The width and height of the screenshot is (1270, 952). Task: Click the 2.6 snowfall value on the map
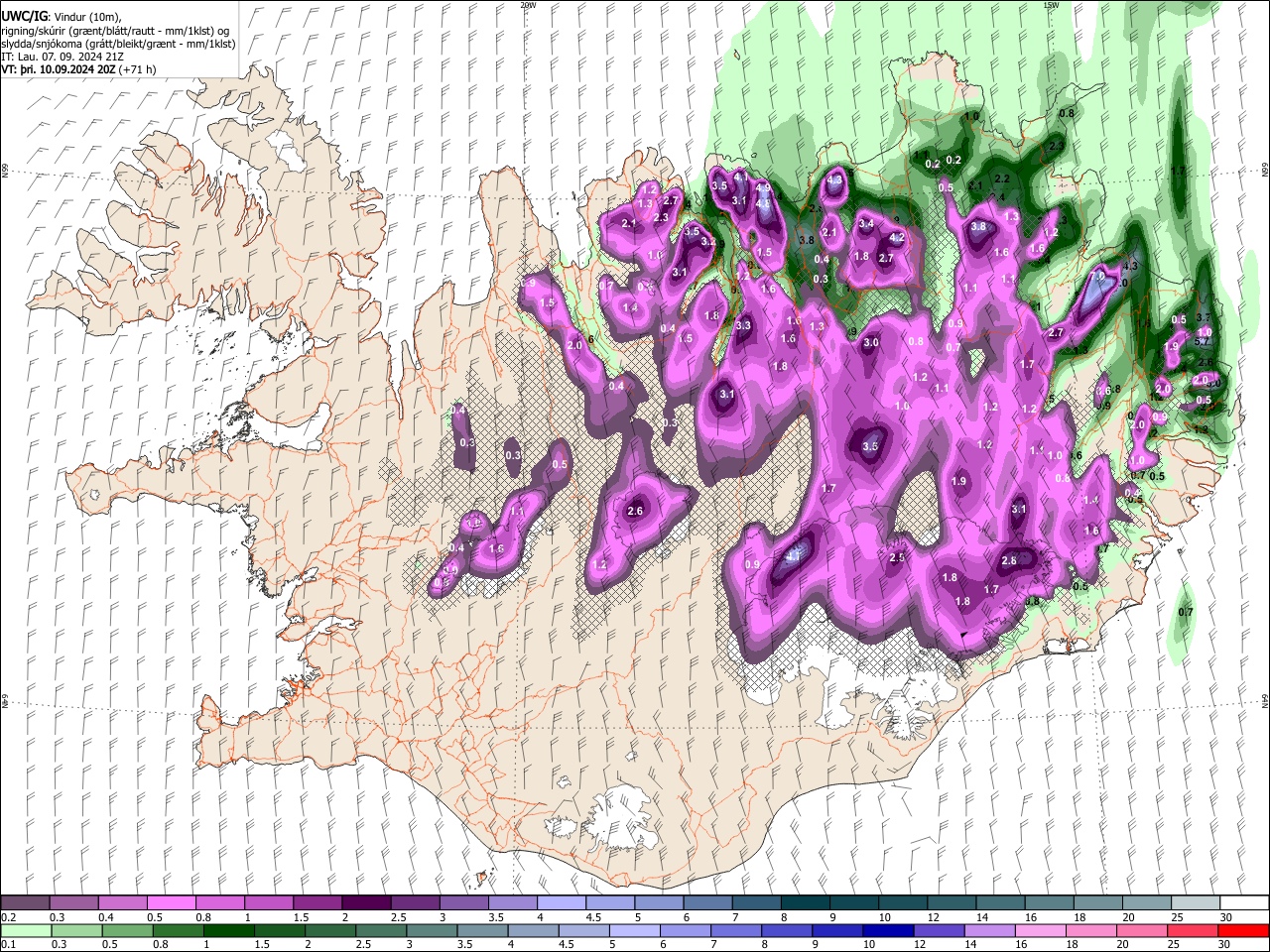point(636,511)
